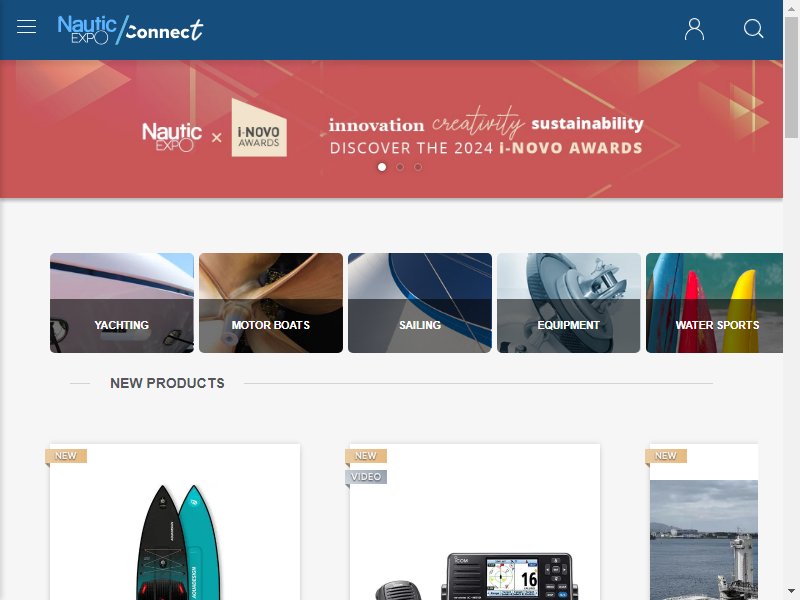Open the Water Sports category tile

click(x=714, y=303)
